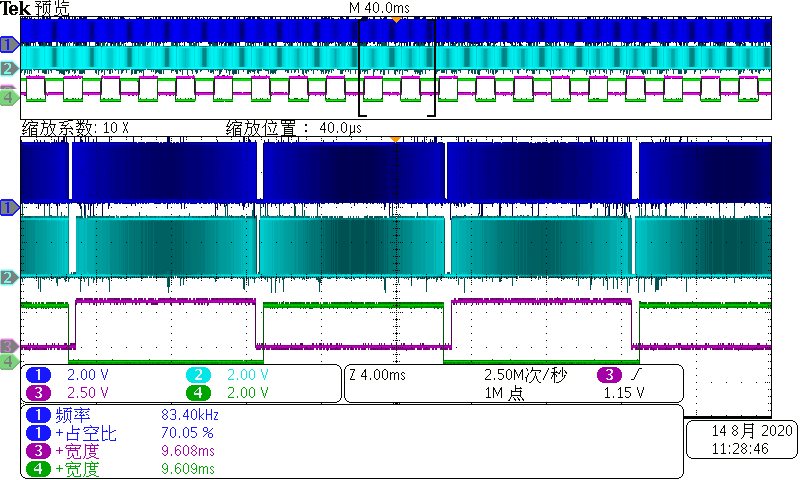Click the Tek logo at top left
The width and height of the screenshot is (800, 480).
[16, 8]
